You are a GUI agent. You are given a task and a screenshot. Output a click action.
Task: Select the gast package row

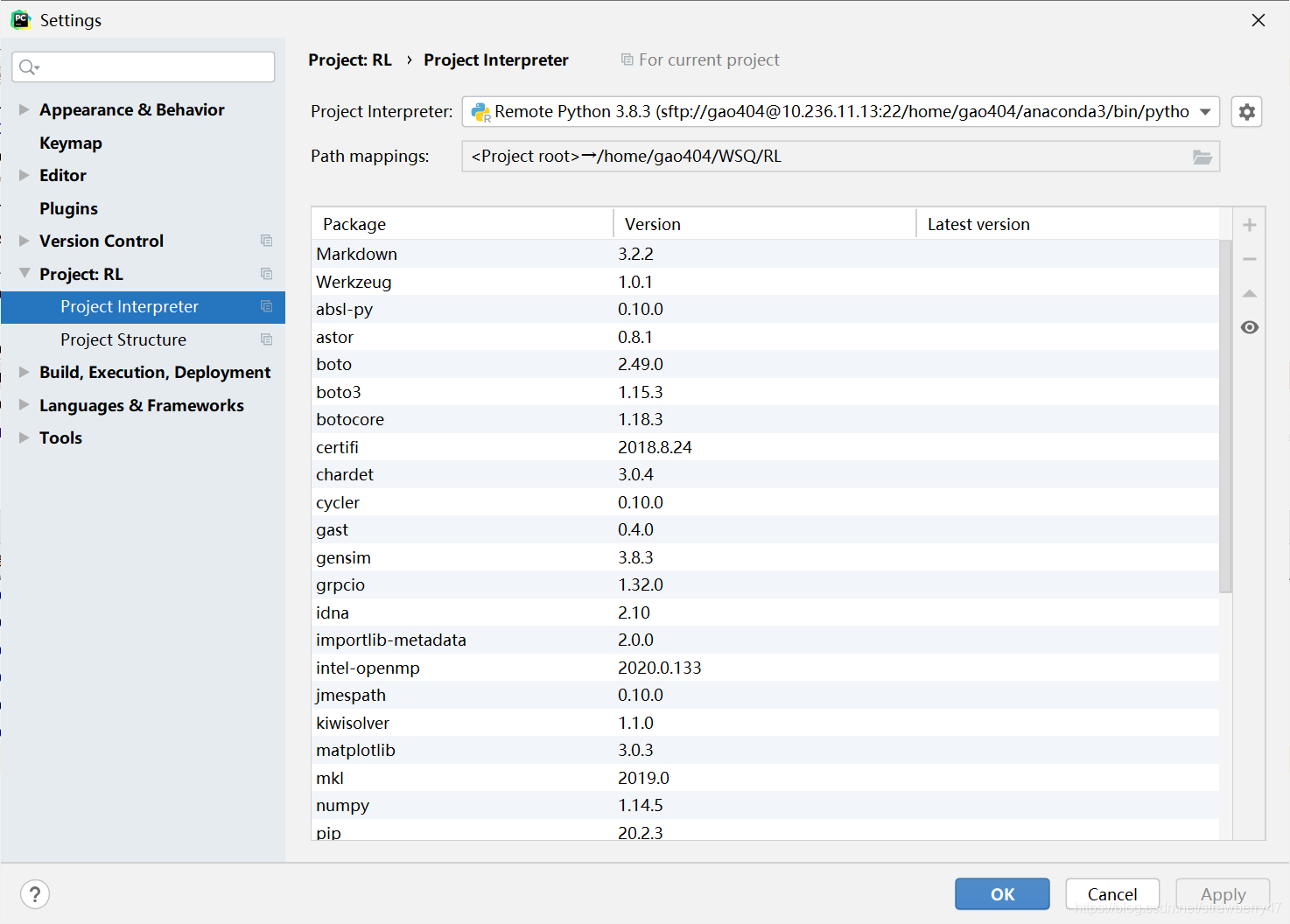point(765,529)
